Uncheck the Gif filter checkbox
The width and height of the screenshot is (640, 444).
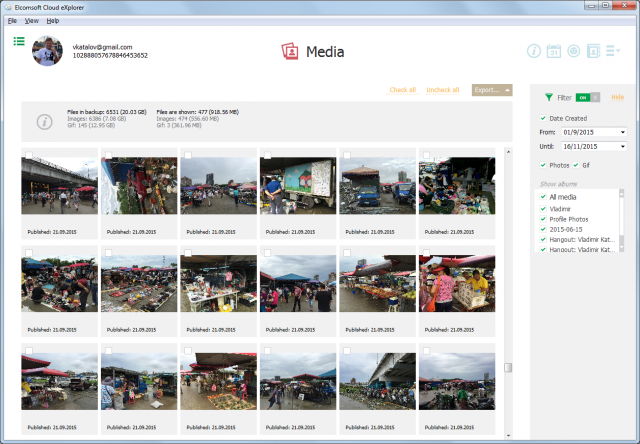[x=574, y=164]
